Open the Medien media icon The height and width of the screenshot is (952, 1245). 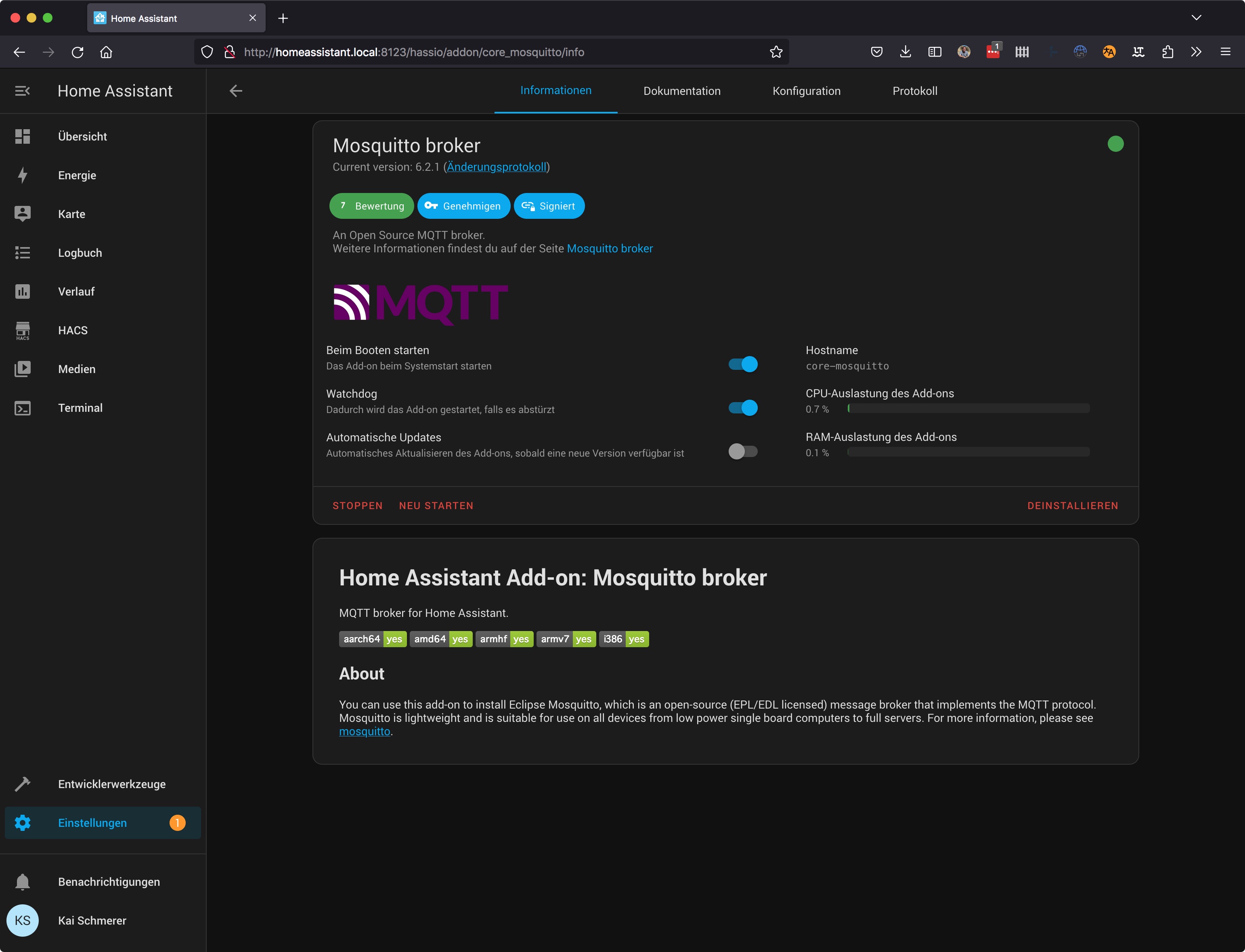pyautogui.click(x=23, y=369)
